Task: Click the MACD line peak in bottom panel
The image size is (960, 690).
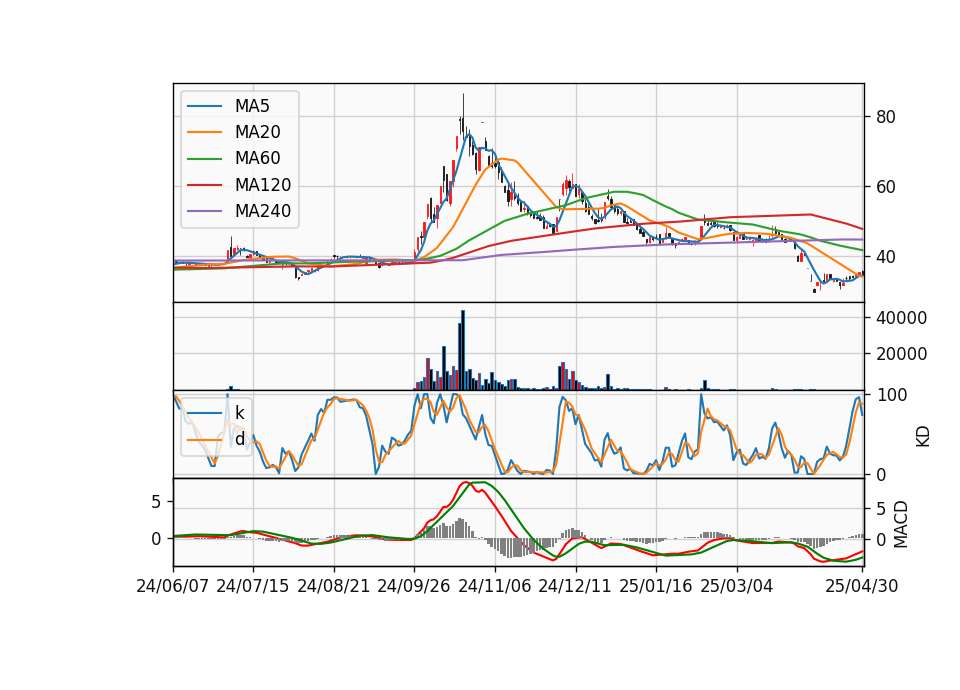Action: 467,482
